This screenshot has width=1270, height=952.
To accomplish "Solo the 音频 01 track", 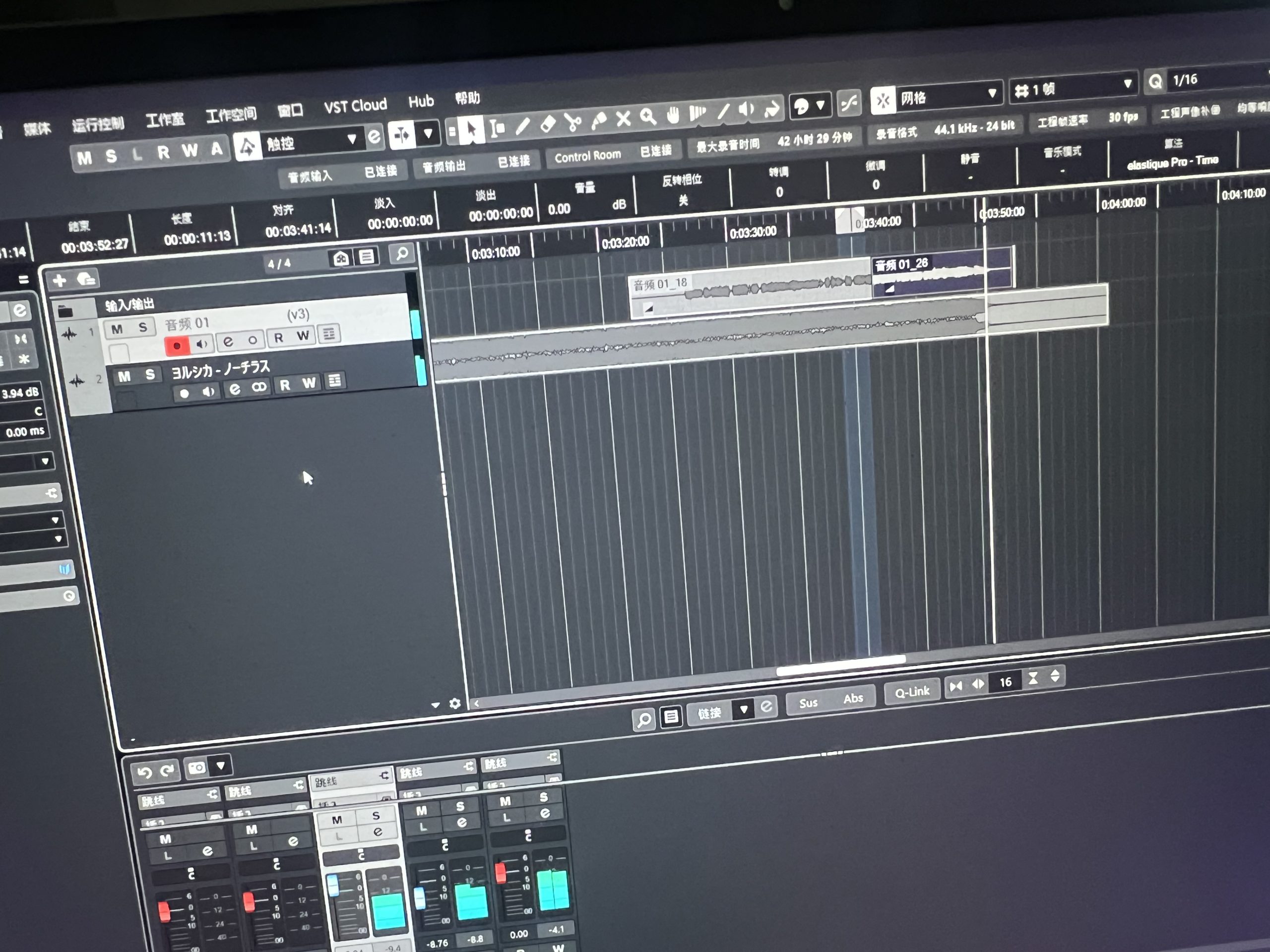I will (143, 327).
